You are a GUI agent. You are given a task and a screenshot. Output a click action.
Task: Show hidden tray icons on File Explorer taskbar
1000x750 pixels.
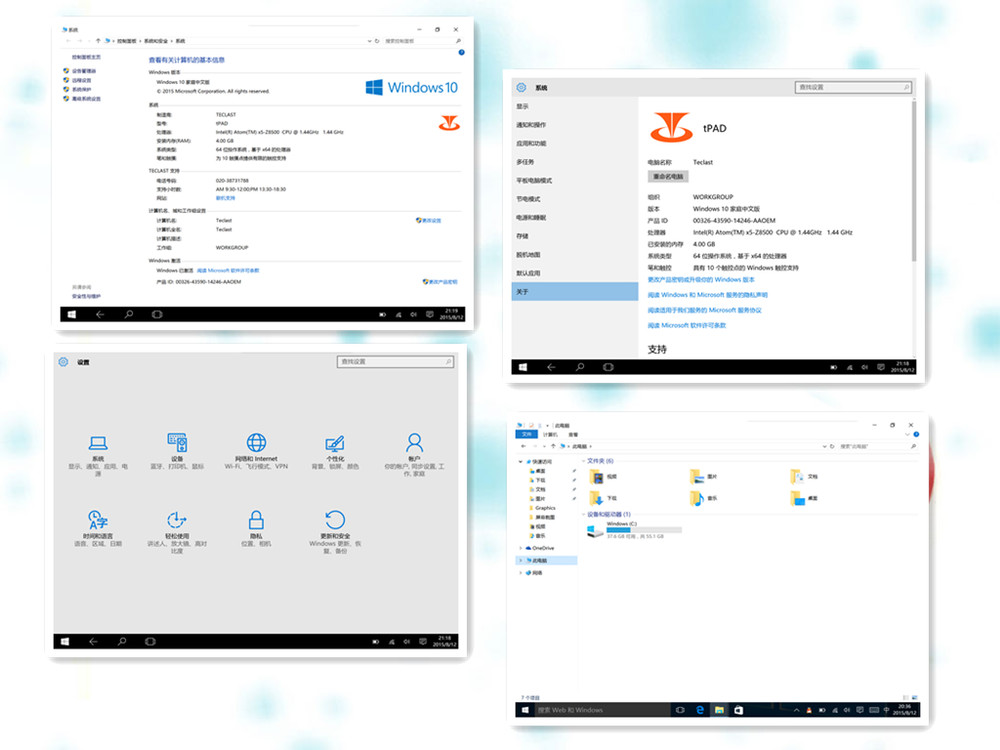point(796,710)
